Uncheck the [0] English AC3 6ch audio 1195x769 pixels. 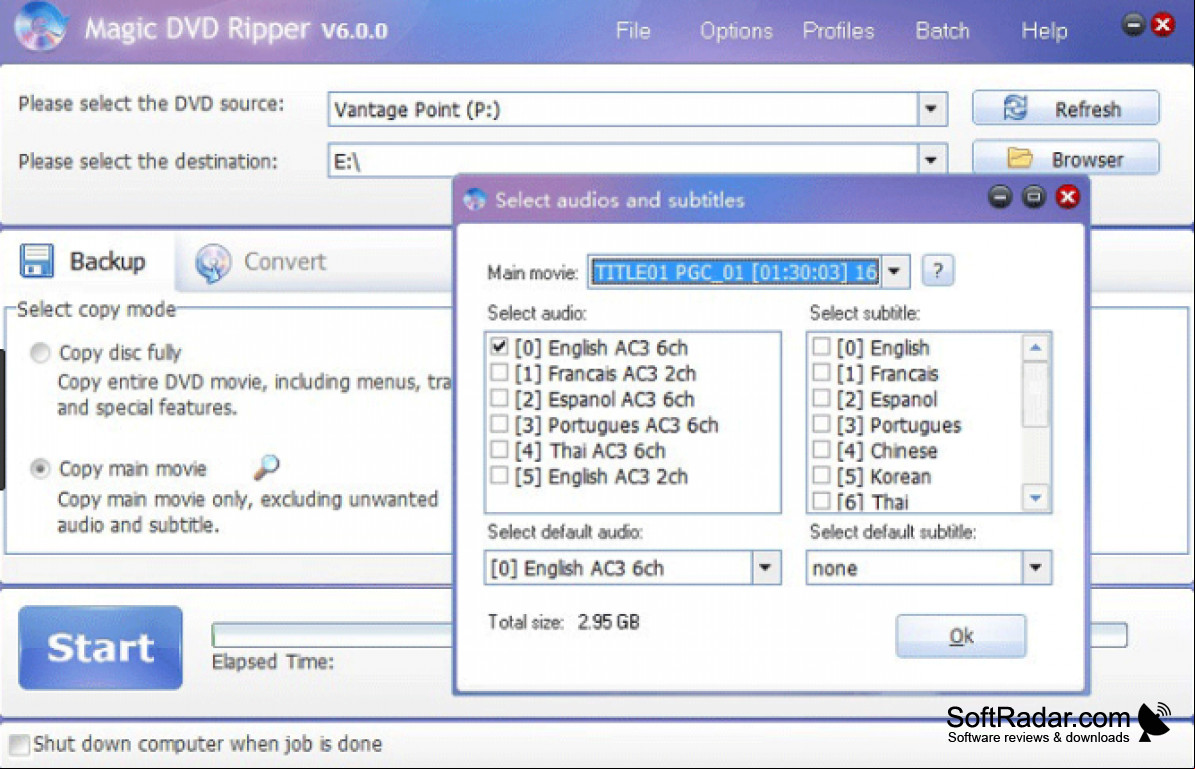pos(499,347)
